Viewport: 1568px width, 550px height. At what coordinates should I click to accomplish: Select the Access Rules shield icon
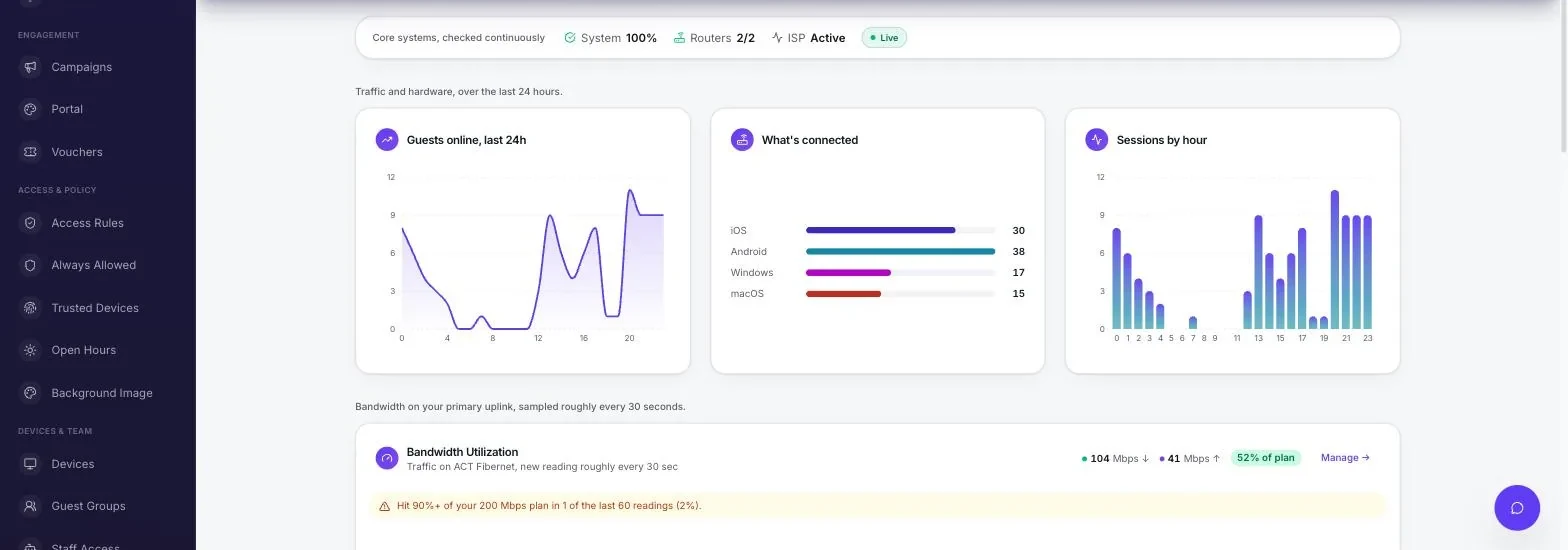click(30, 223)
